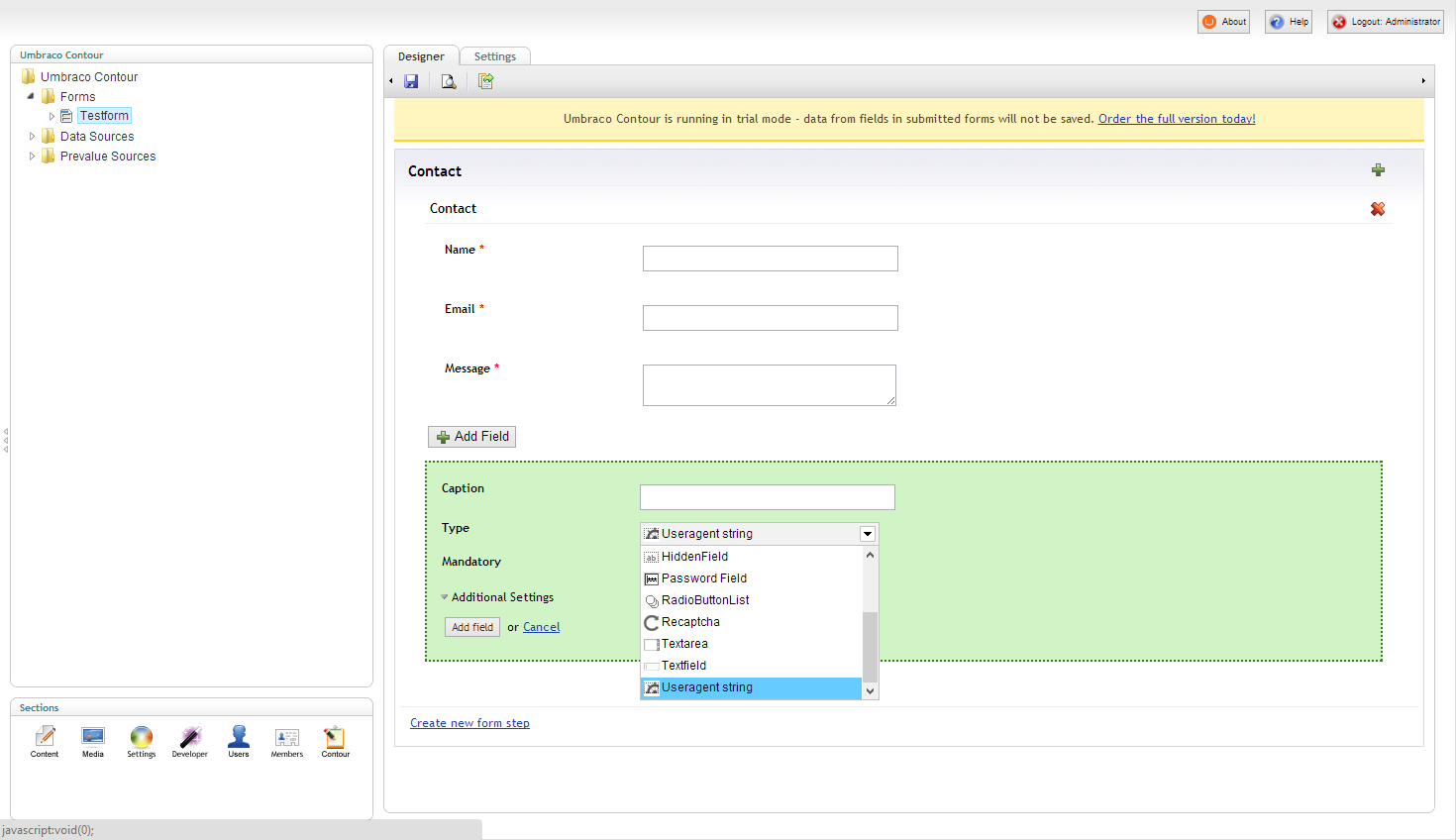
Task: Collapse the Additional Settings section
Action: coord(445,597)
